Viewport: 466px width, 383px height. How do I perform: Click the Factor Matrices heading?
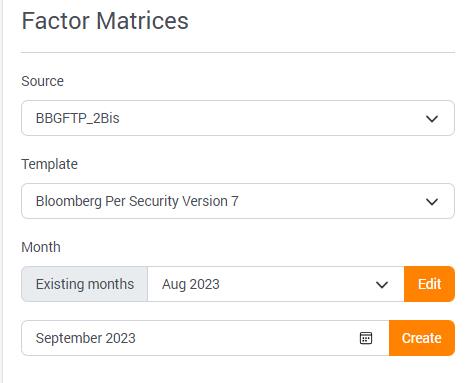click(x=105, y=21)
